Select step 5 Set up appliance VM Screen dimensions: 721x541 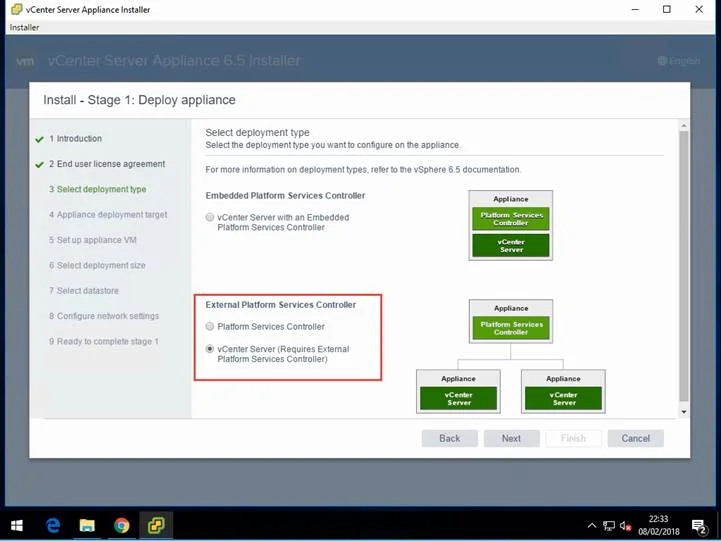pos(92,240)
